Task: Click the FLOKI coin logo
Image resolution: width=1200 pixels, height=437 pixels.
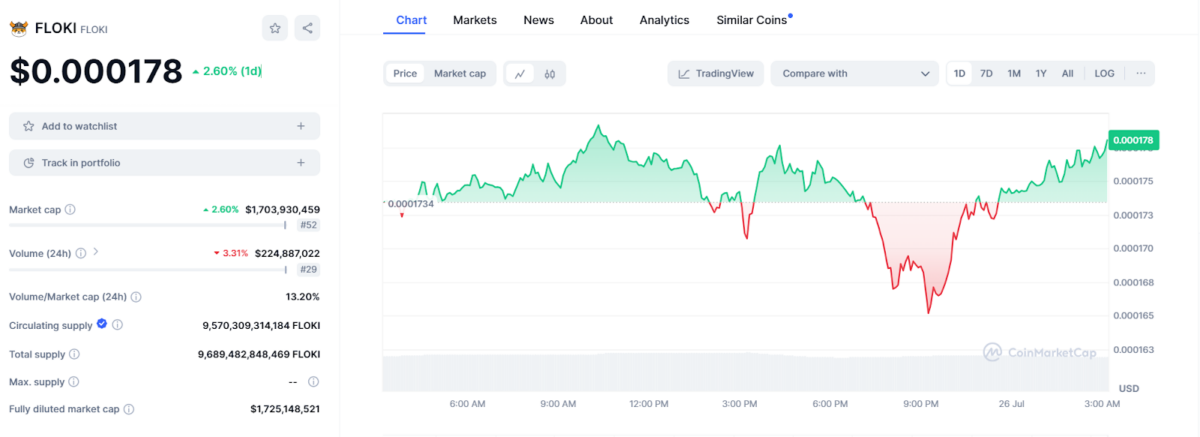Action: pos(19,28)
